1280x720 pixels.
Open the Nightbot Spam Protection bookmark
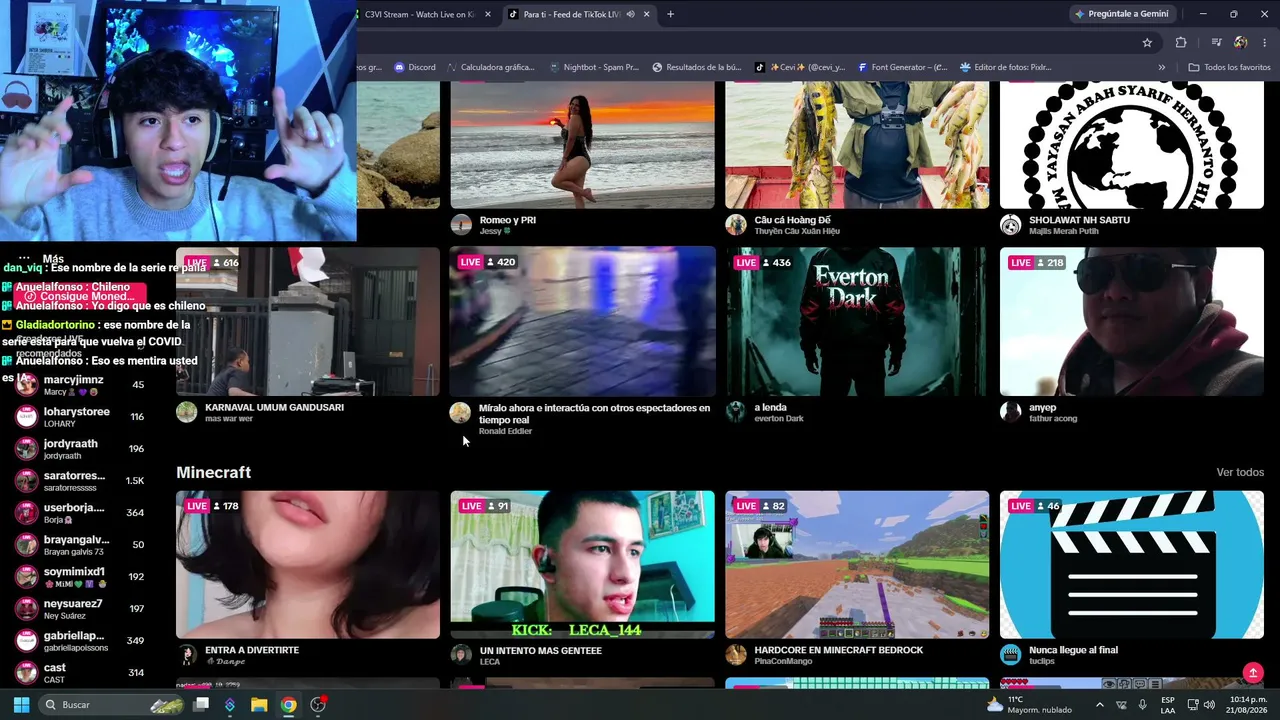point(594,67)
